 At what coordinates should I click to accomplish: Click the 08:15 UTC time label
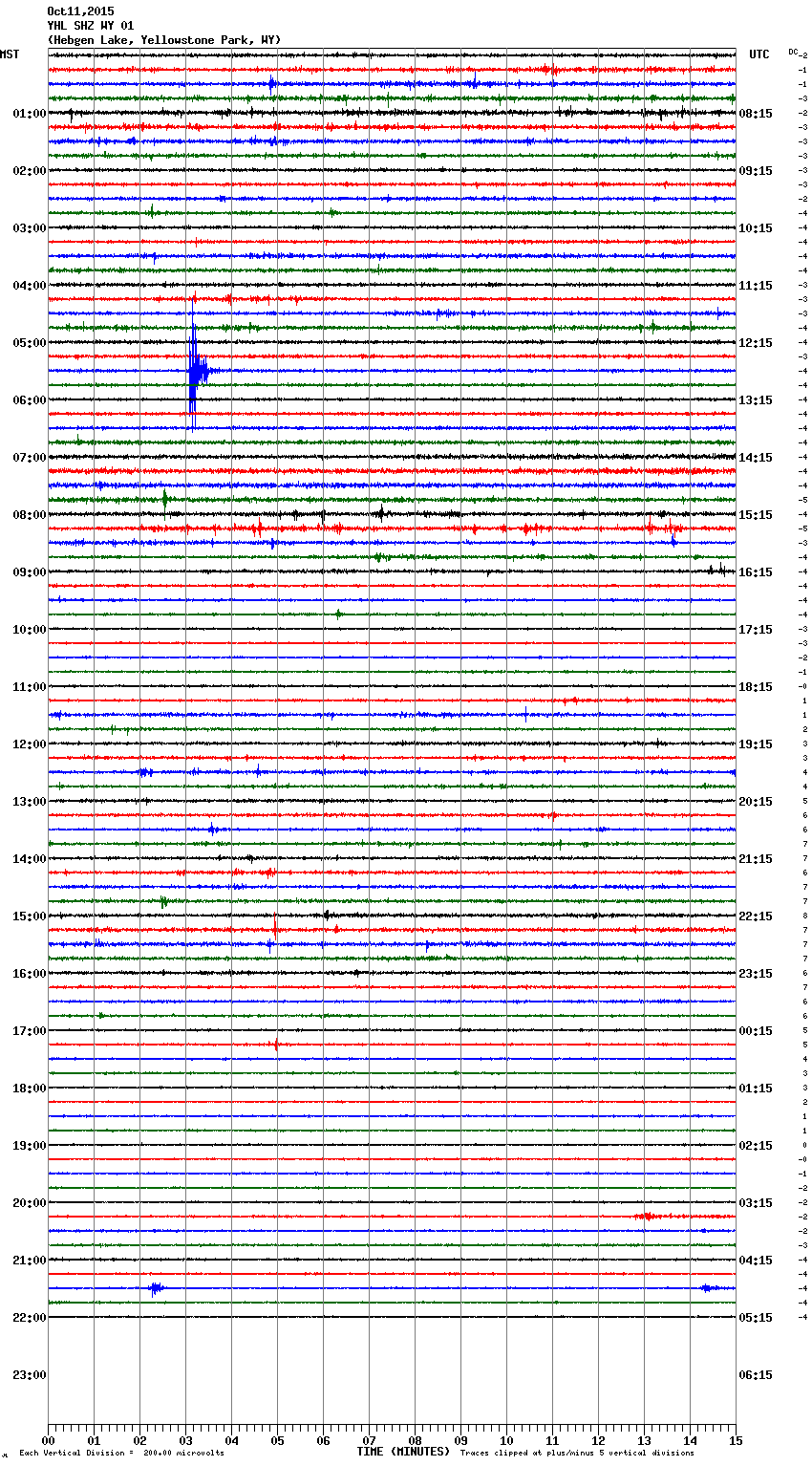tap(756, 114)
